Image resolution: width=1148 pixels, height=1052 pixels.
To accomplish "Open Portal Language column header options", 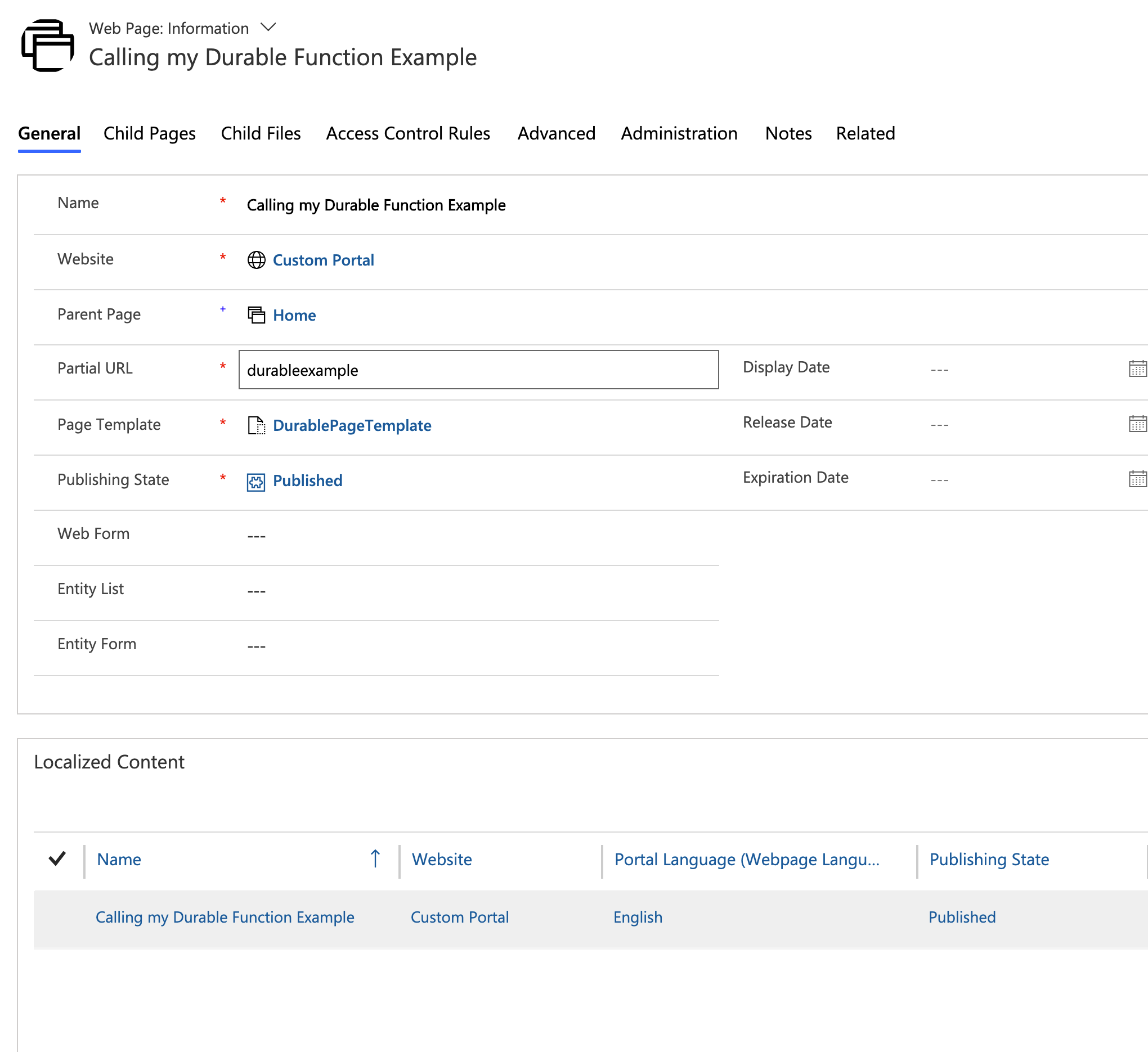I will (x=747, y=859).
